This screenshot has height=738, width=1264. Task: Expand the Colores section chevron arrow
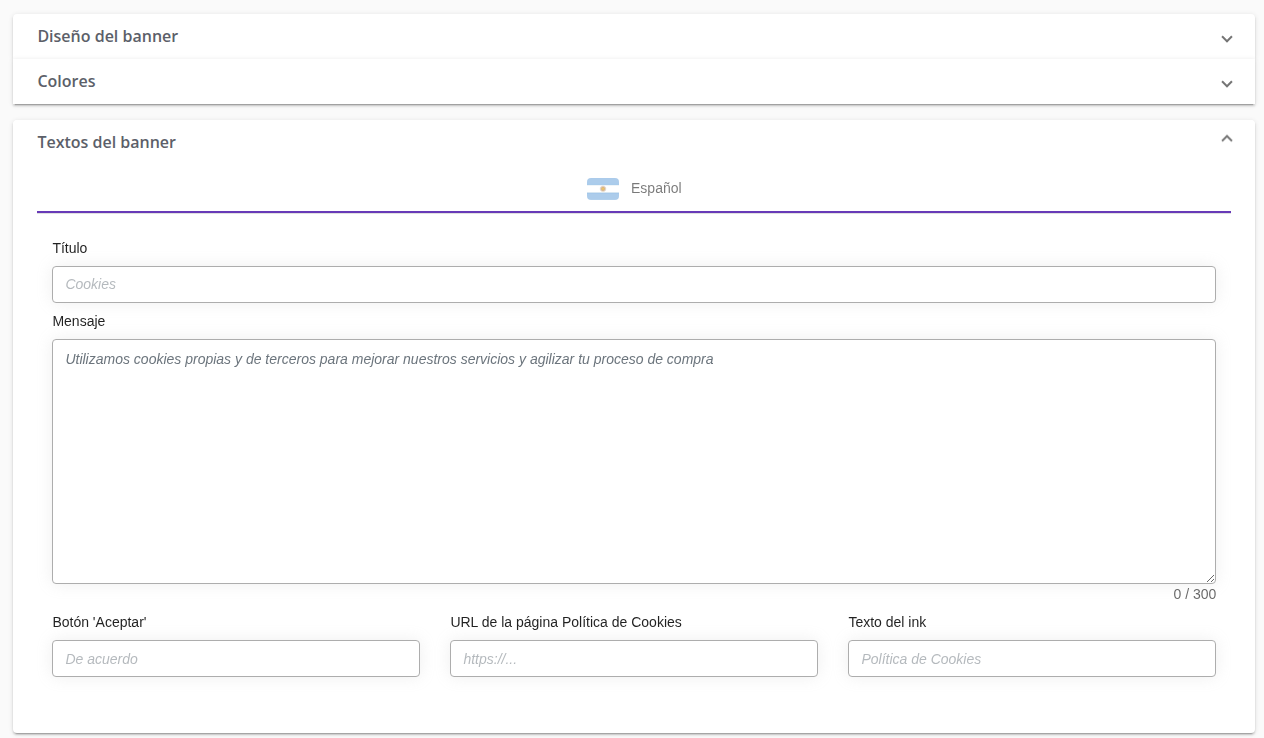coord(1226,84)
